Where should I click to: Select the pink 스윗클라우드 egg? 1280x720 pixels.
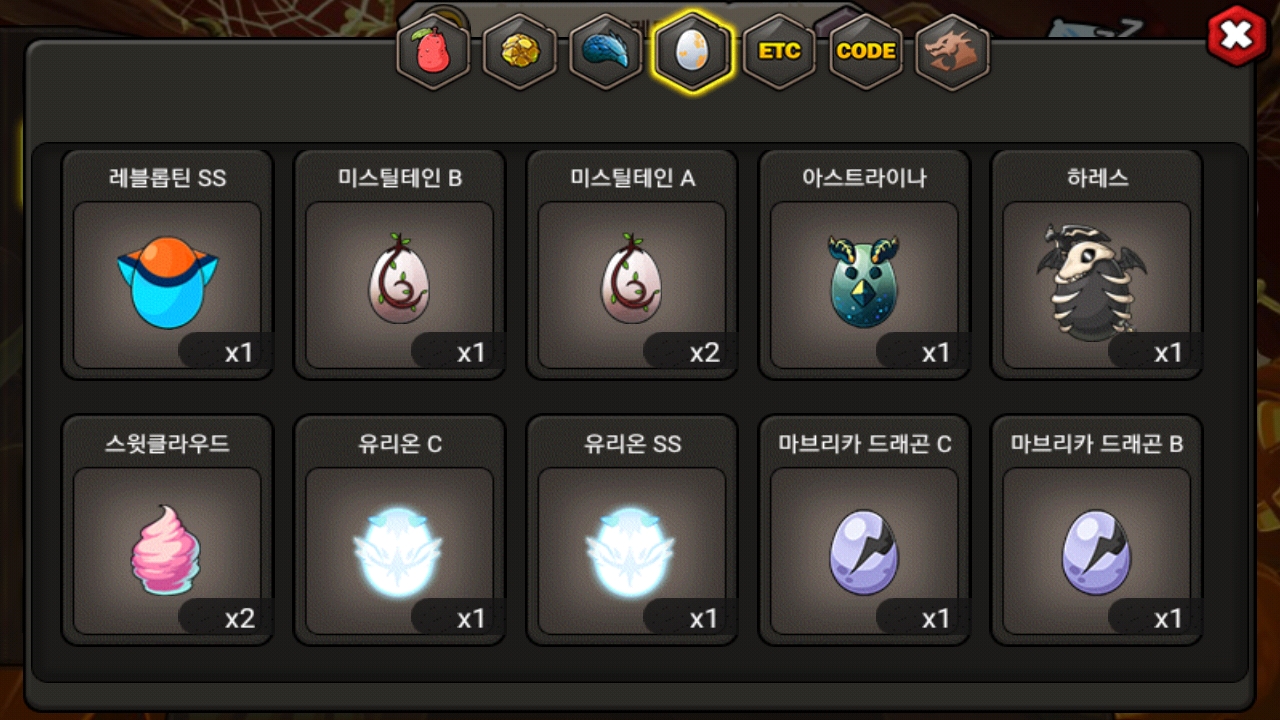pyautogui.click(x=167, y=530)
